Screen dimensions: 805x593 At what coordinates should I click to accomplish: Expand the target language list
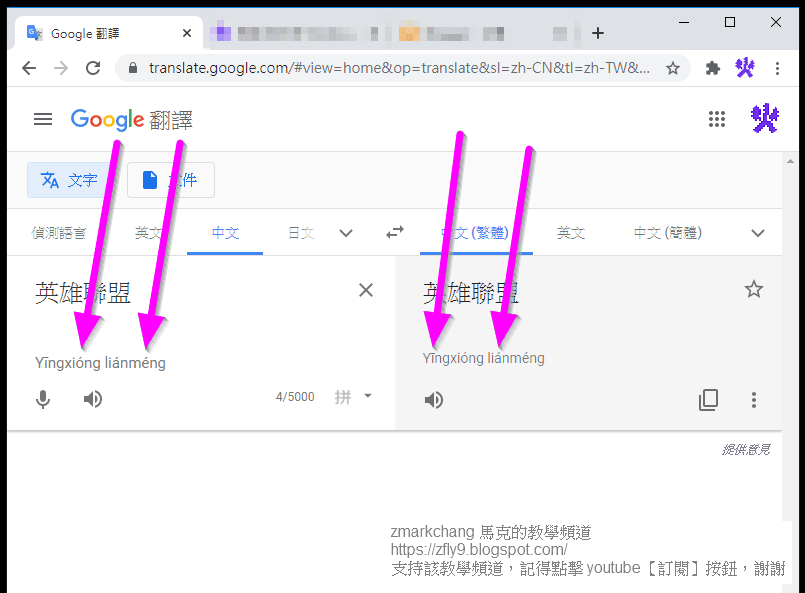(x=758, y=233)
